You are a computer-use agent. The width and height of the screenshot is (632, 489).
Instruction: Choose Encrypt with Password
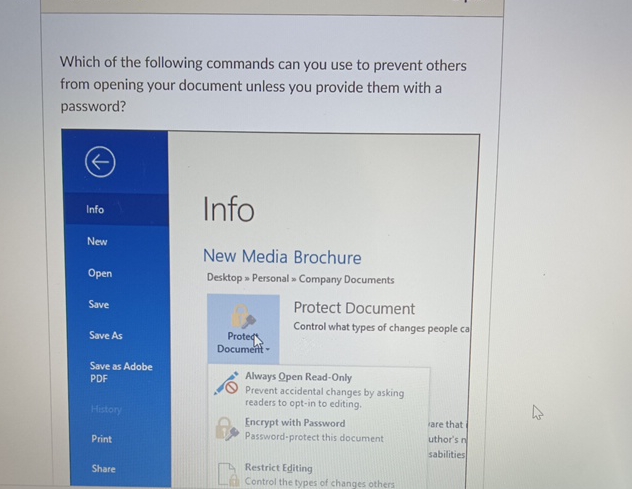coord(318,430)
